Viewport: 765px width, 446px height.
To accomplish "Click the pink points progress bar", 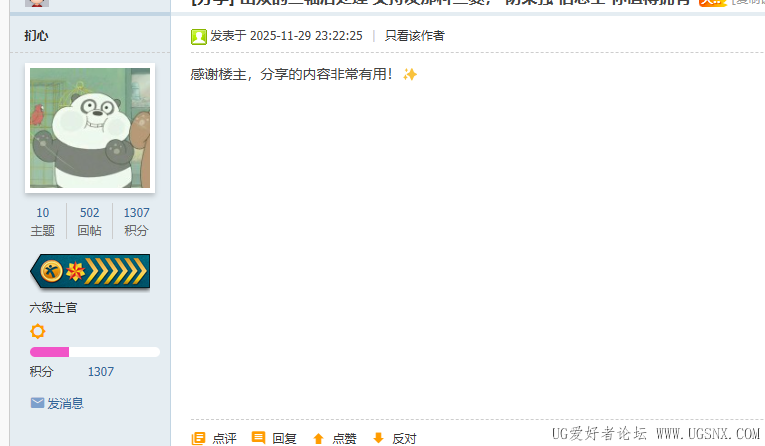I will click(95, 352).
